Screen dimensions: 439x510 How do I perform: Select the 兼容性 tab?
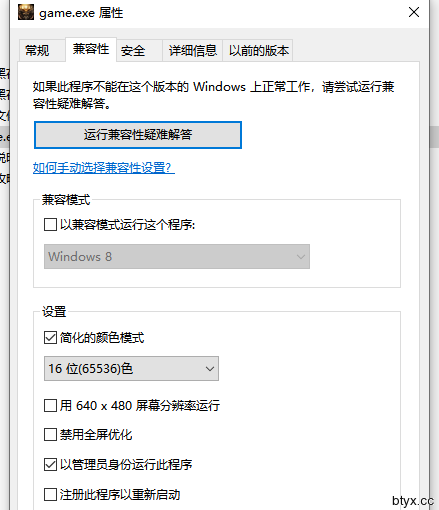91,49
